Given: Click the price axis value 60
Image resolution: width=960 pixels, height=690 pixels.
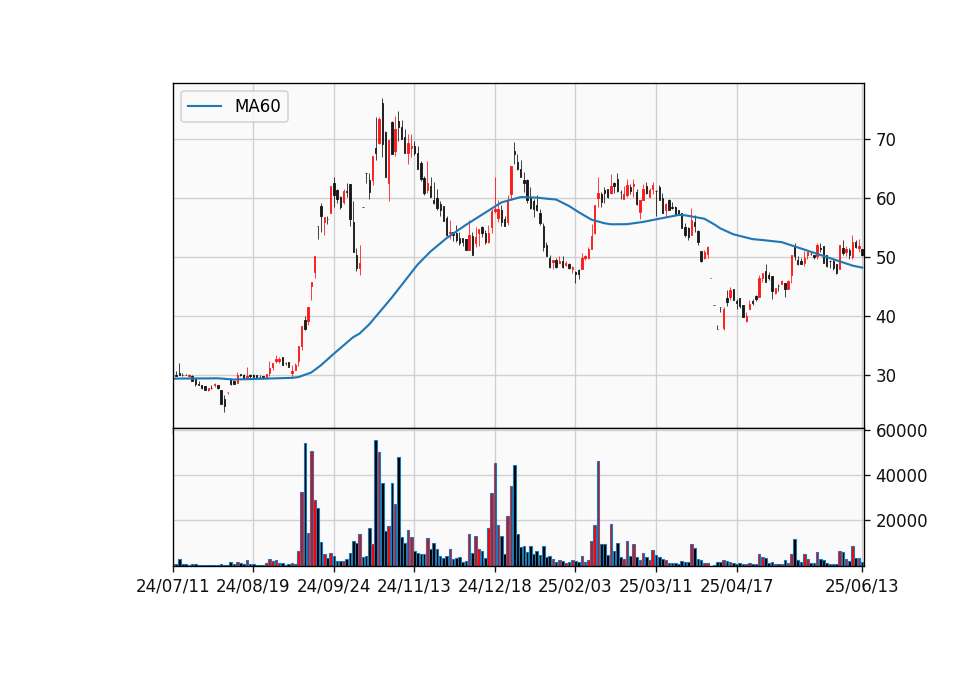Looking at the screenshot, I should point(886,199).
